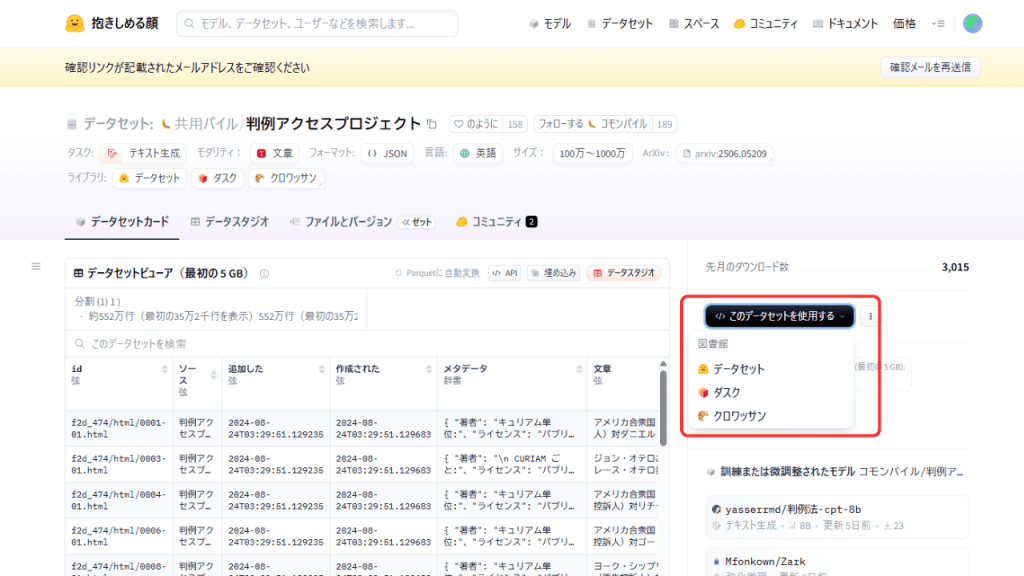Screen dimensions: 1024x576
Task: Click cell f2d_474/html/0004-01.html
Action: (119, 500)
